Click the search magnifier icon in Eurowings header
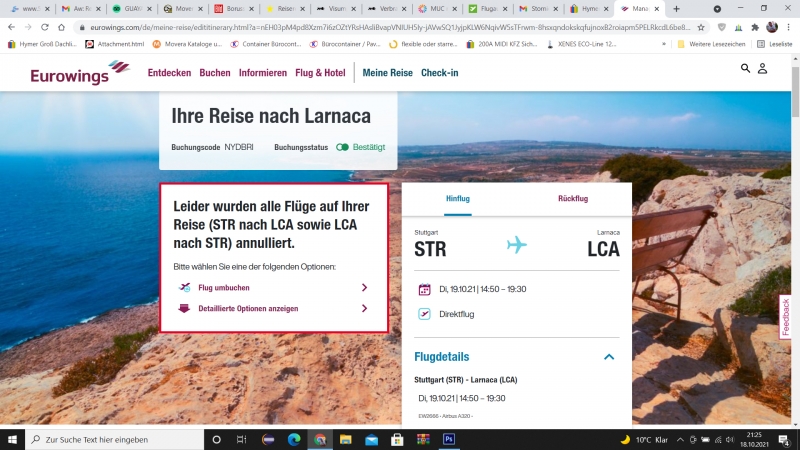 click(x=745, y=68)
